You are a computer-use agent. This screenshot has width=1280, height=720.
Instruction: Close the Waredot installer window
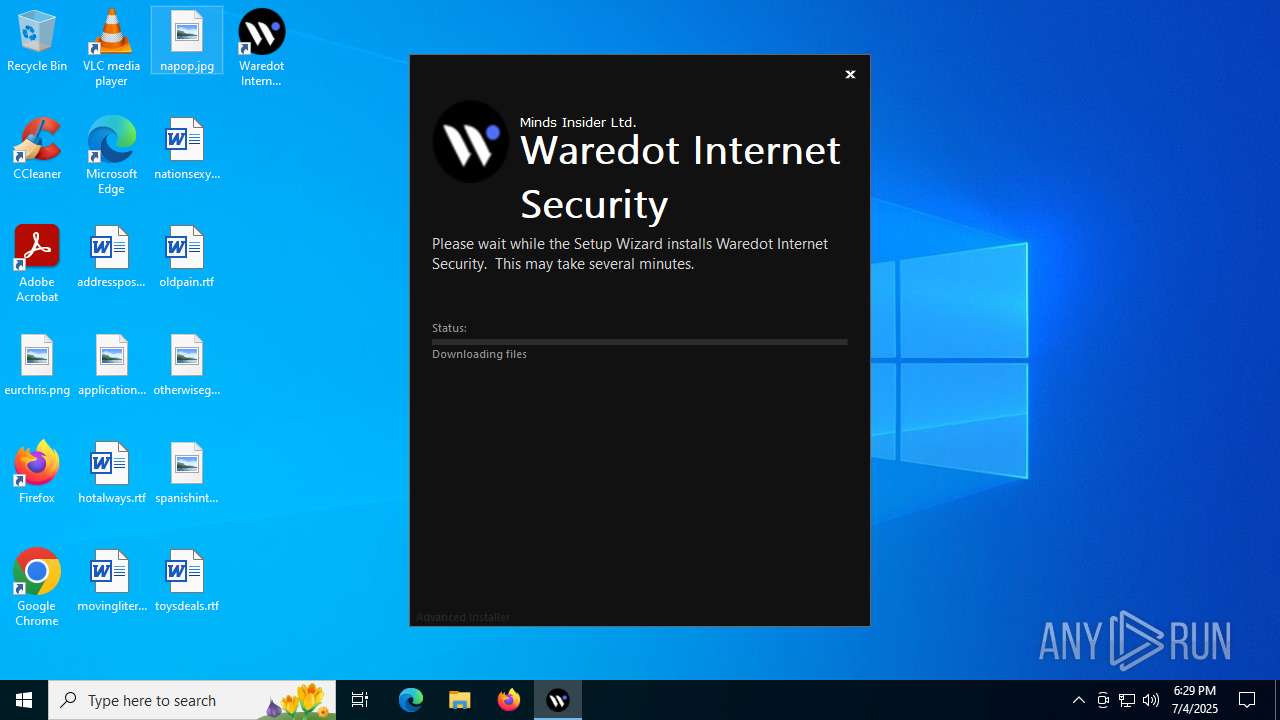(x=850, y=75)
